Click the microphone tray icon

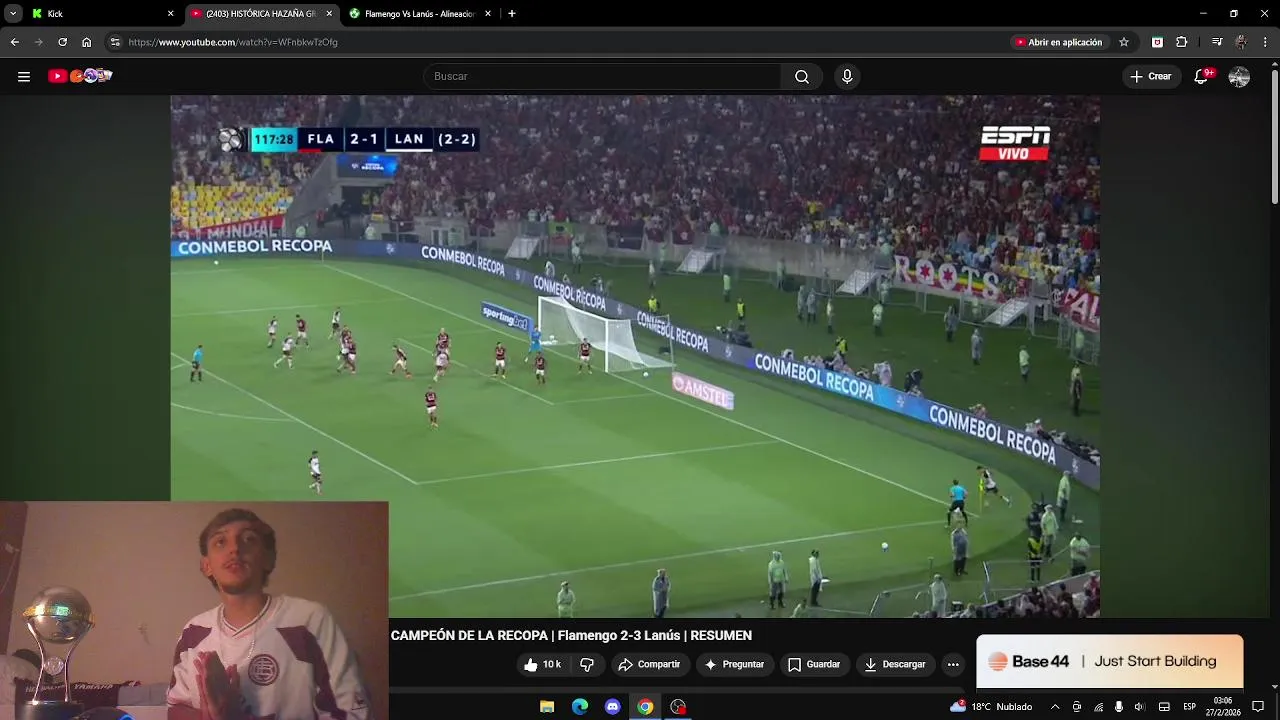(x=1118, y=706)
